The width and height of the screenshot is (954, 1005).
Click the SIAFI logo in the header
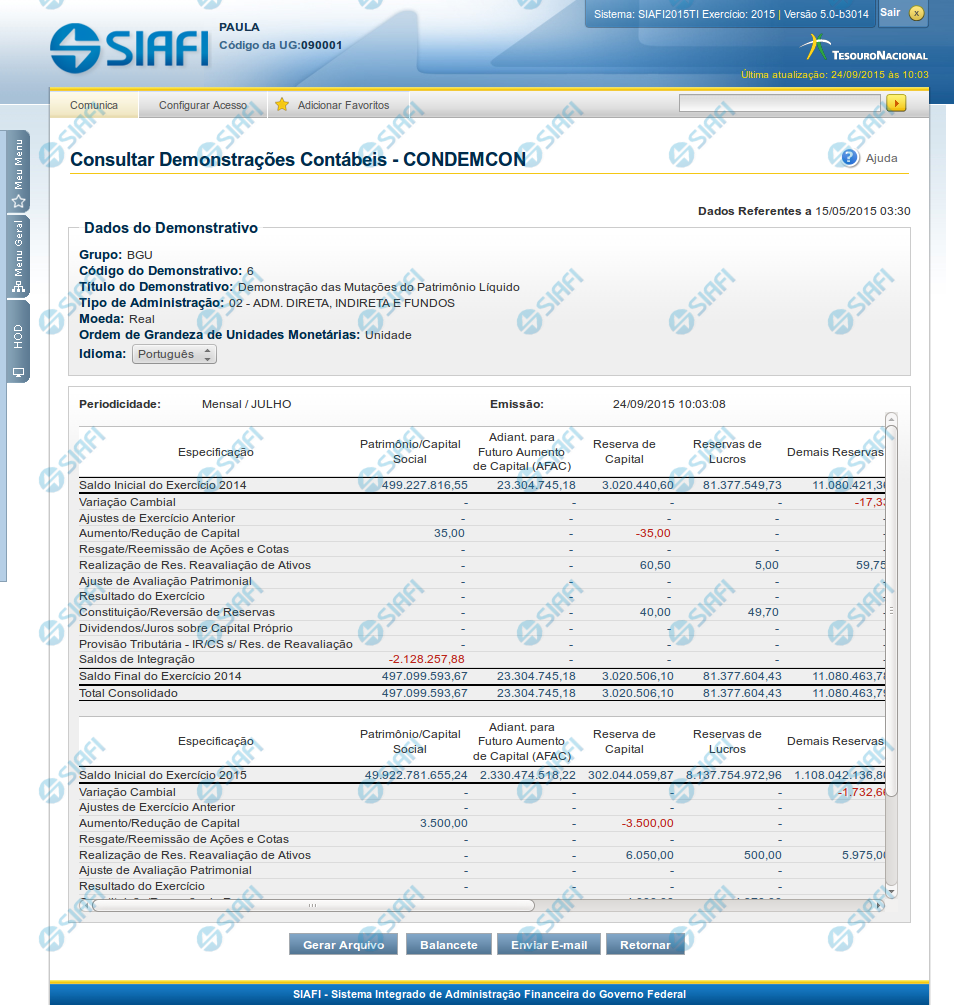(x=128, y=46)
